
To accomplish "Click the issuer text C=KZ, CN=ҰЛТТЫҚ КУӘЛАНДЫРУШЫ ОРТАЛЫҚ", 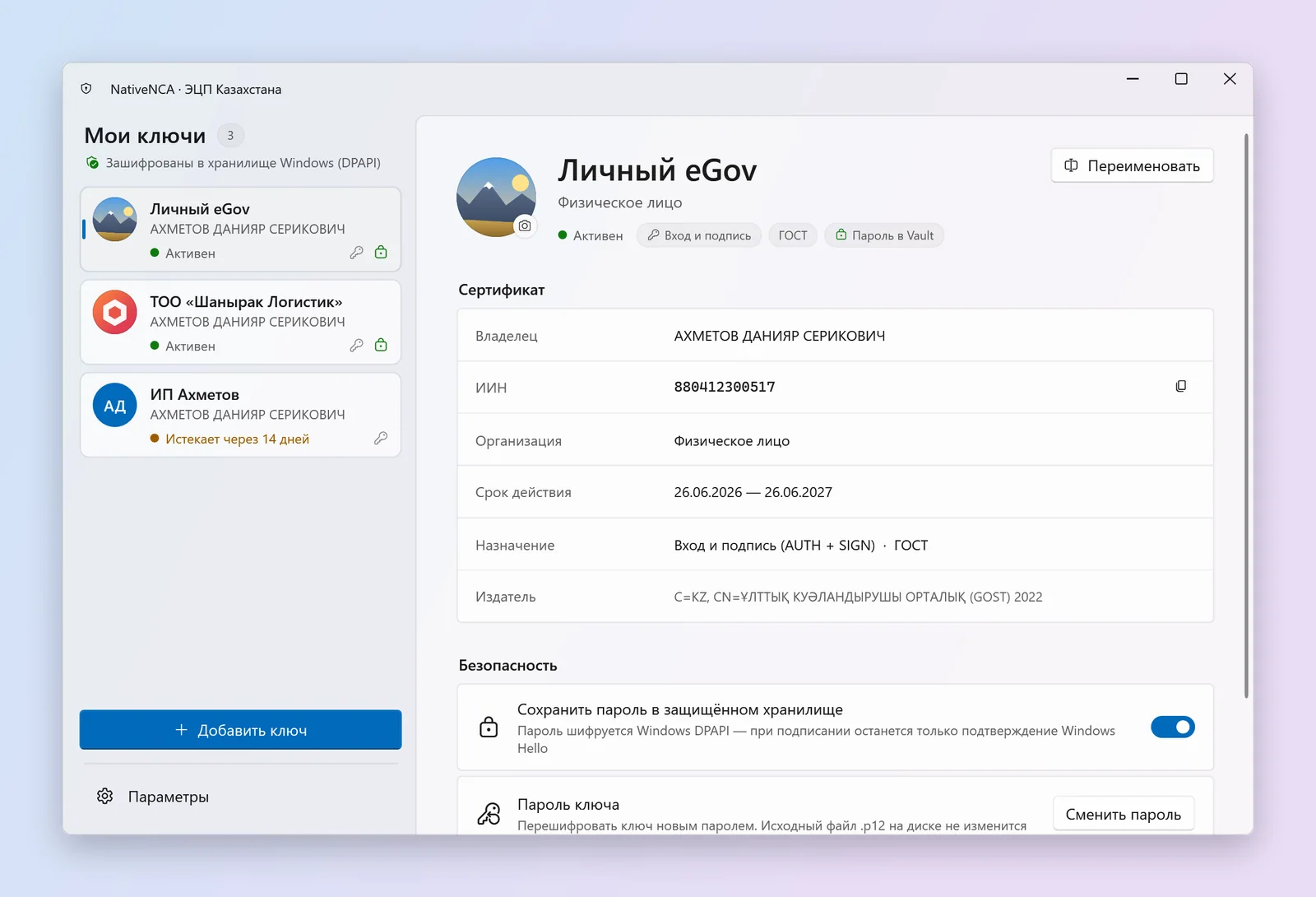I will (x=858, y=597).
